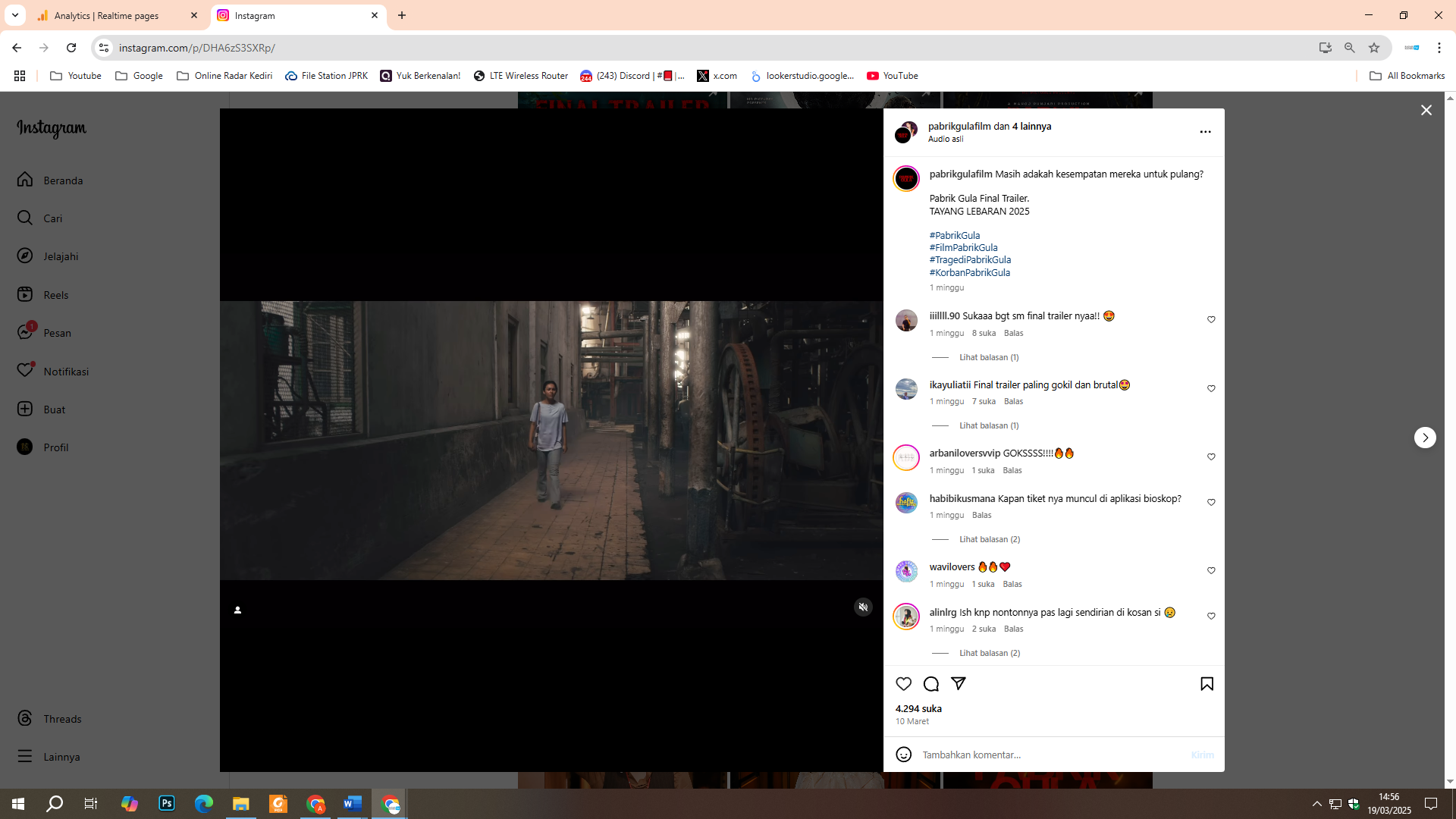Click the Instagram logo
The width and height of the screenshot is (1456, 819).
(x=52, y=128)
